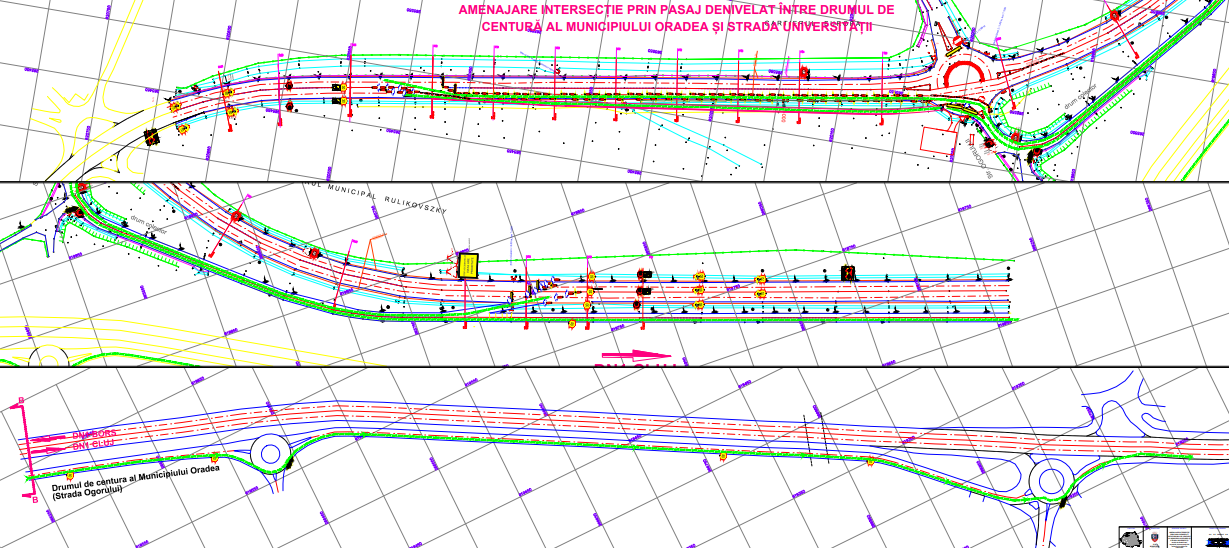Click the black traffic signal symbol in middle strip

[x=849, y=272]
